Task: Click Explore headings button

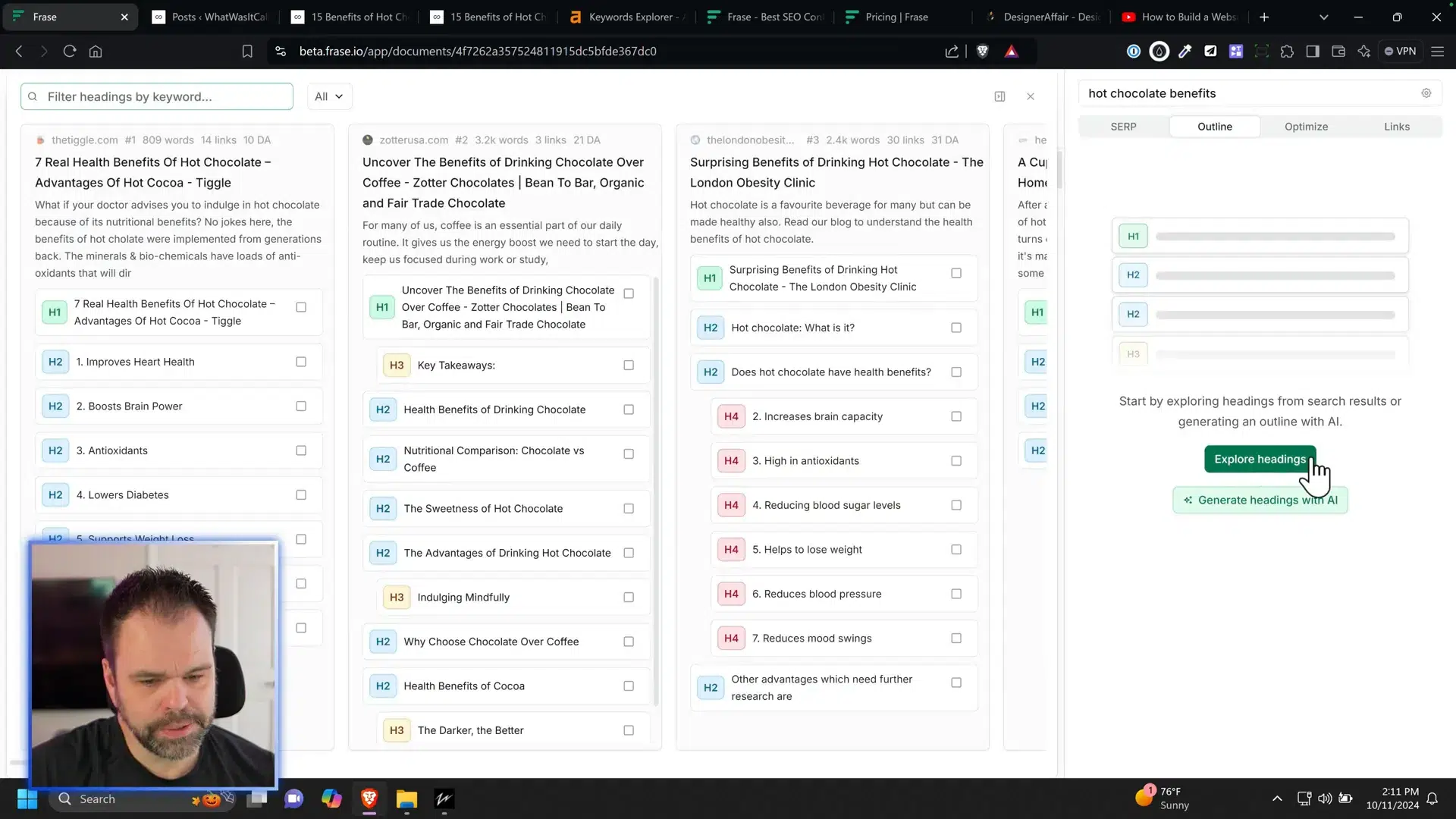Action: [1260, 458]
